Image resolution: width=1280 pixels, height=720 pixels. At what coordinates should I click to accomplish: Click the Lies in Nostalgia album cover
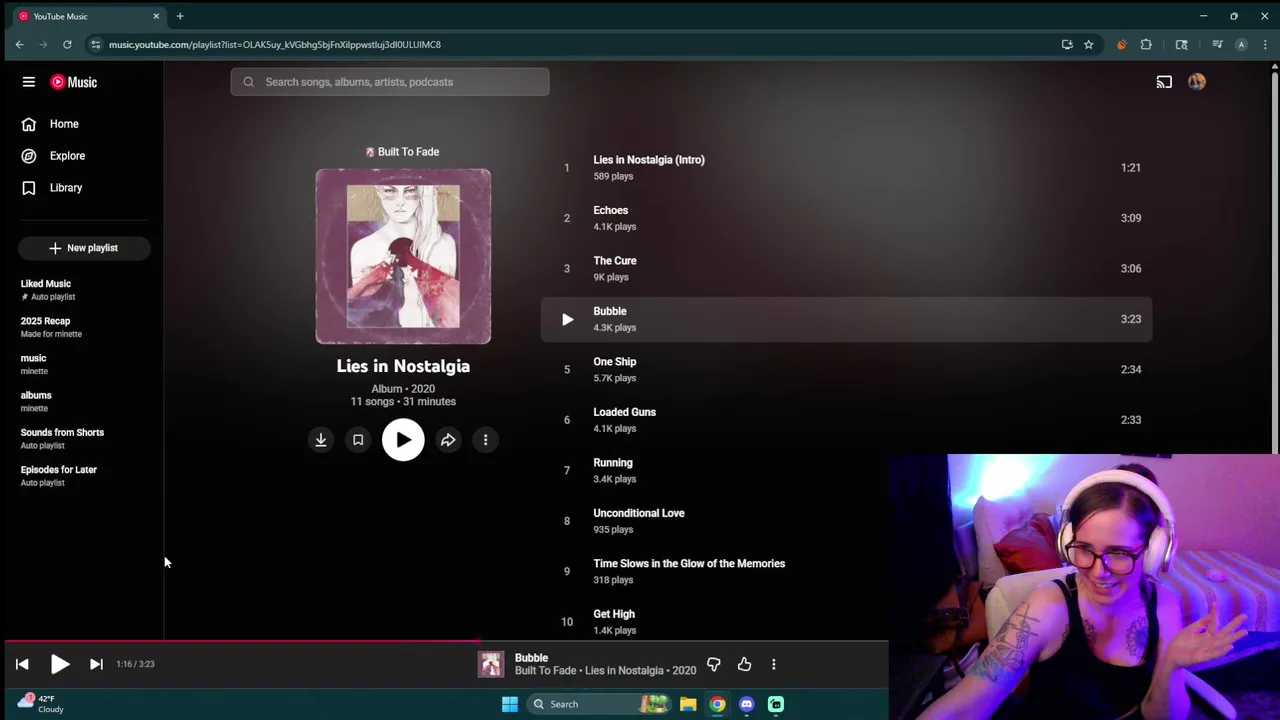point(403,256)
